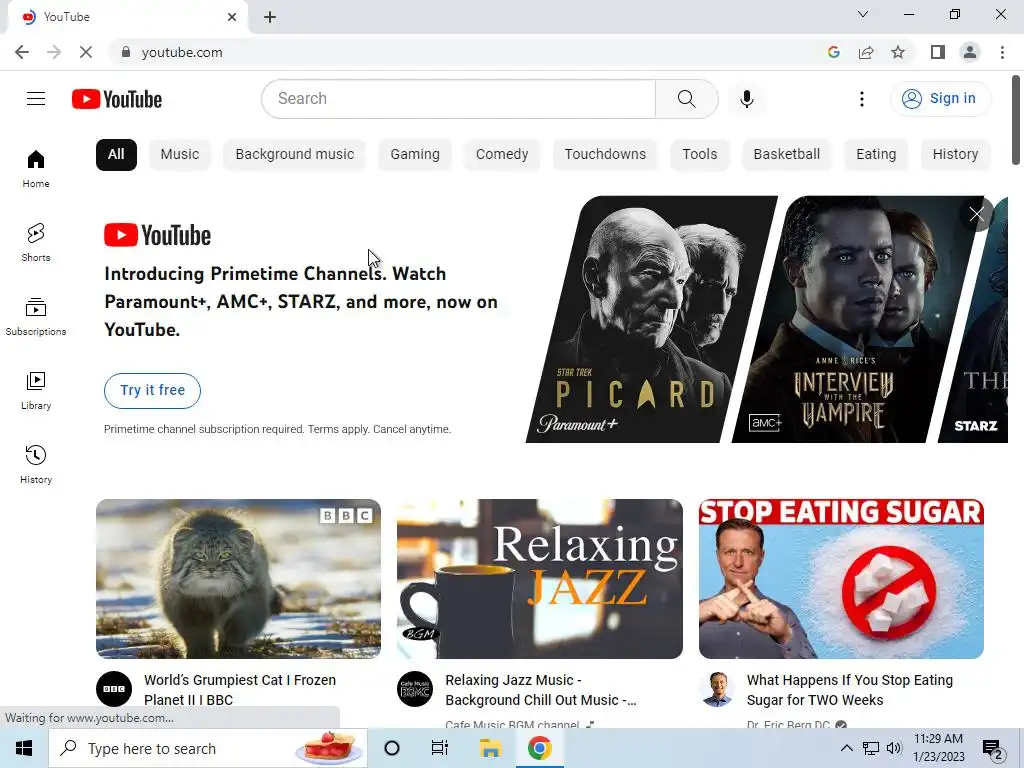Select the Touchdowns filter chip
This screenshot has height=768, width=1024.
(x=605, y=155)
